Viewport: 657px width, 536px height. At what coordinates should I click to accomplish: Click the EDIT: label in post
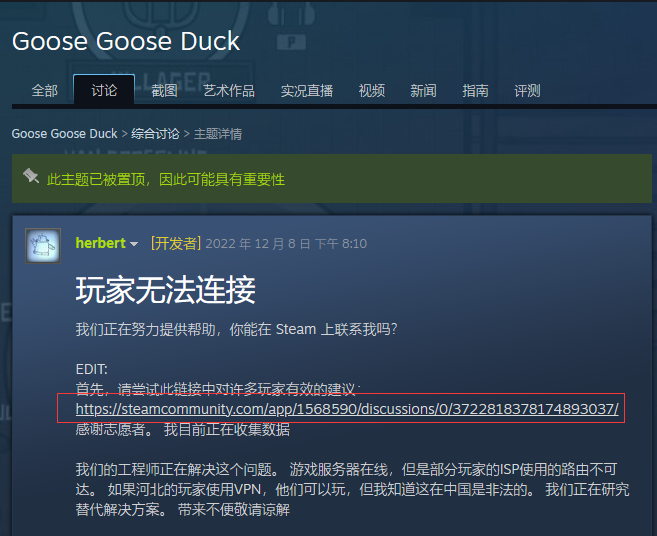click(x=92, y=369)
